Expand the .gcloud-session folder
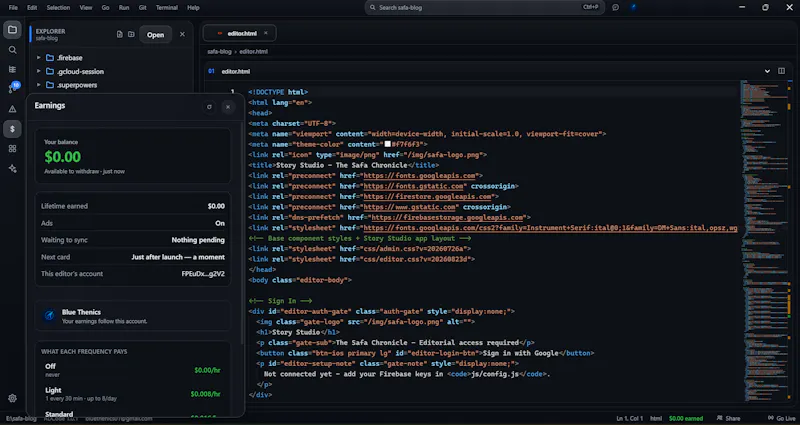This screenshot has height=425, width=800. pyautogui.click(x=38, y=71)
